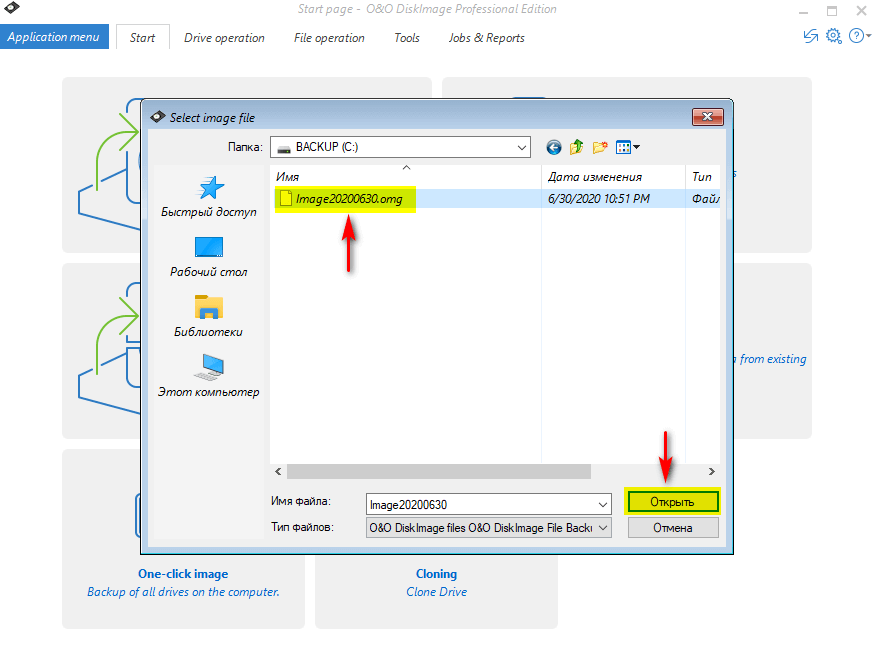
Task: Click the Отмена button
Action: coord(673,528)
